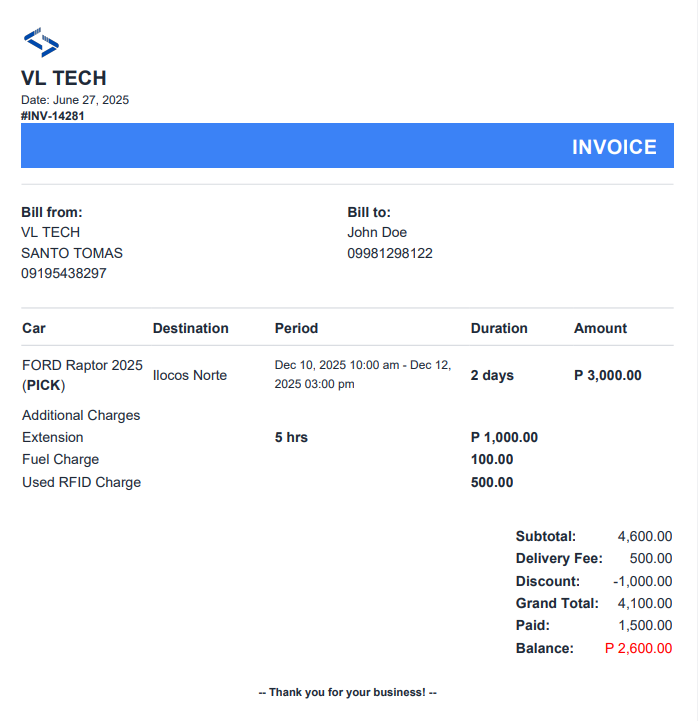Select grand total value 4,100.00
The width and height of the screenshot is (698, 721).
coord(645,603)
